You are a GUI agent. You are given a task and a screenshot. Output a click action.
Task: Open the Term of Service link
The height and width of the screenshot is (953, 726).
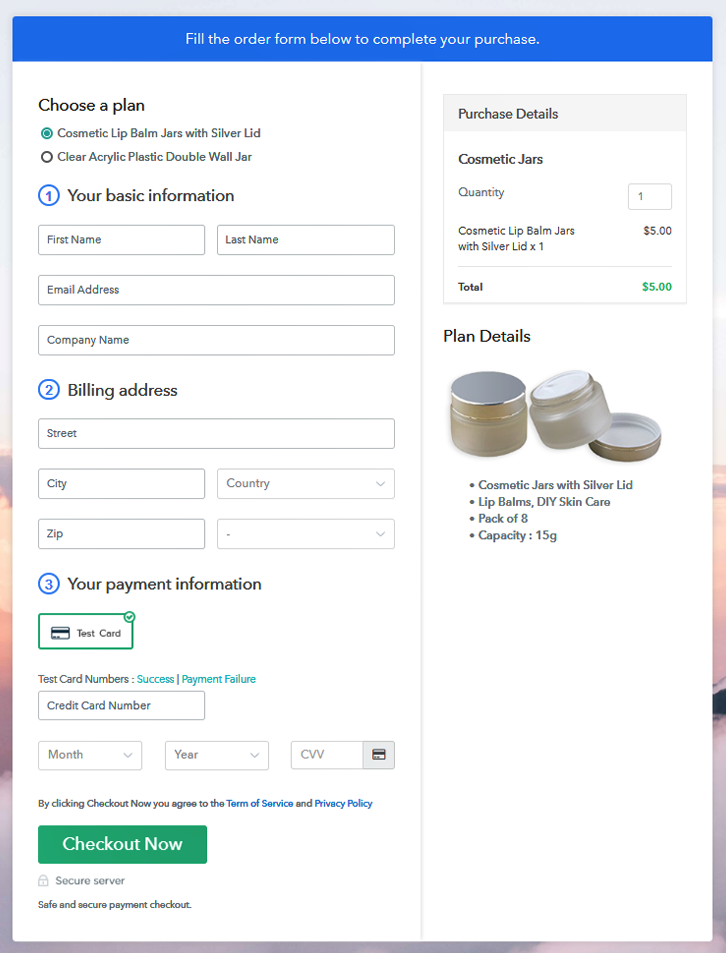pos(259,803)
